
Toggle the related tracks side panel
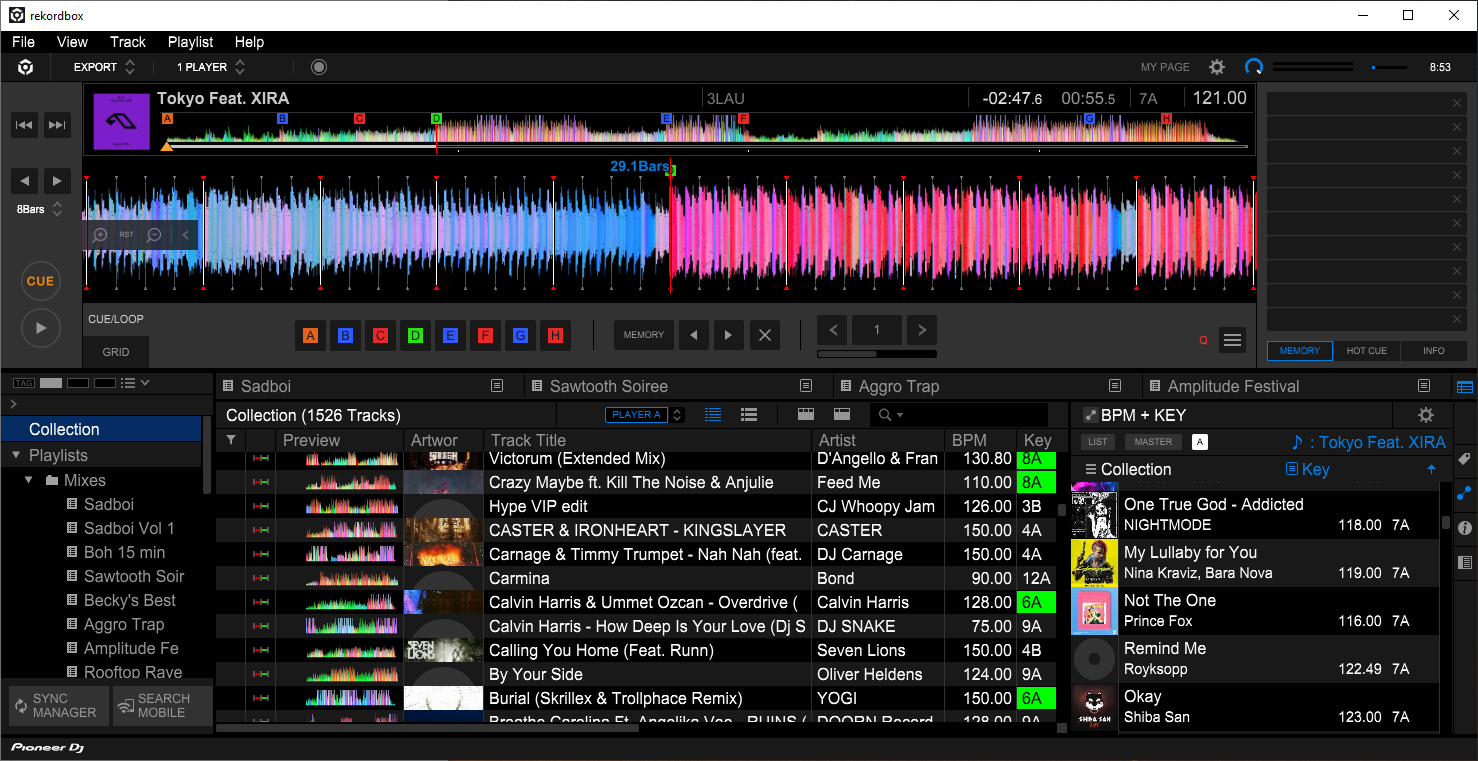pos(1465,493)
